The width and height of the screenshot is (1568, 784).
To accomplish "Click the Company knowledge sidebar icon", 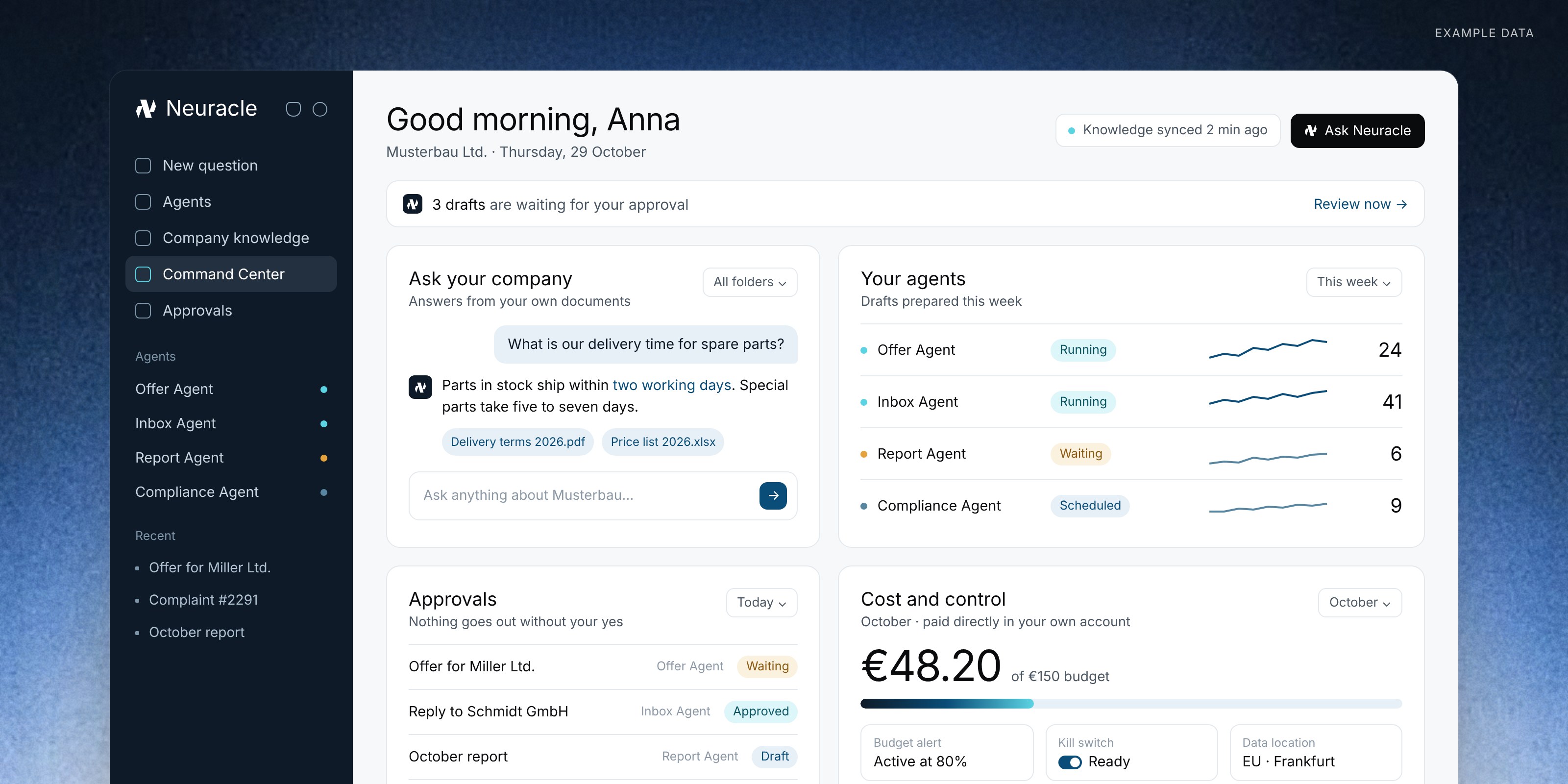I will (143, 238).
